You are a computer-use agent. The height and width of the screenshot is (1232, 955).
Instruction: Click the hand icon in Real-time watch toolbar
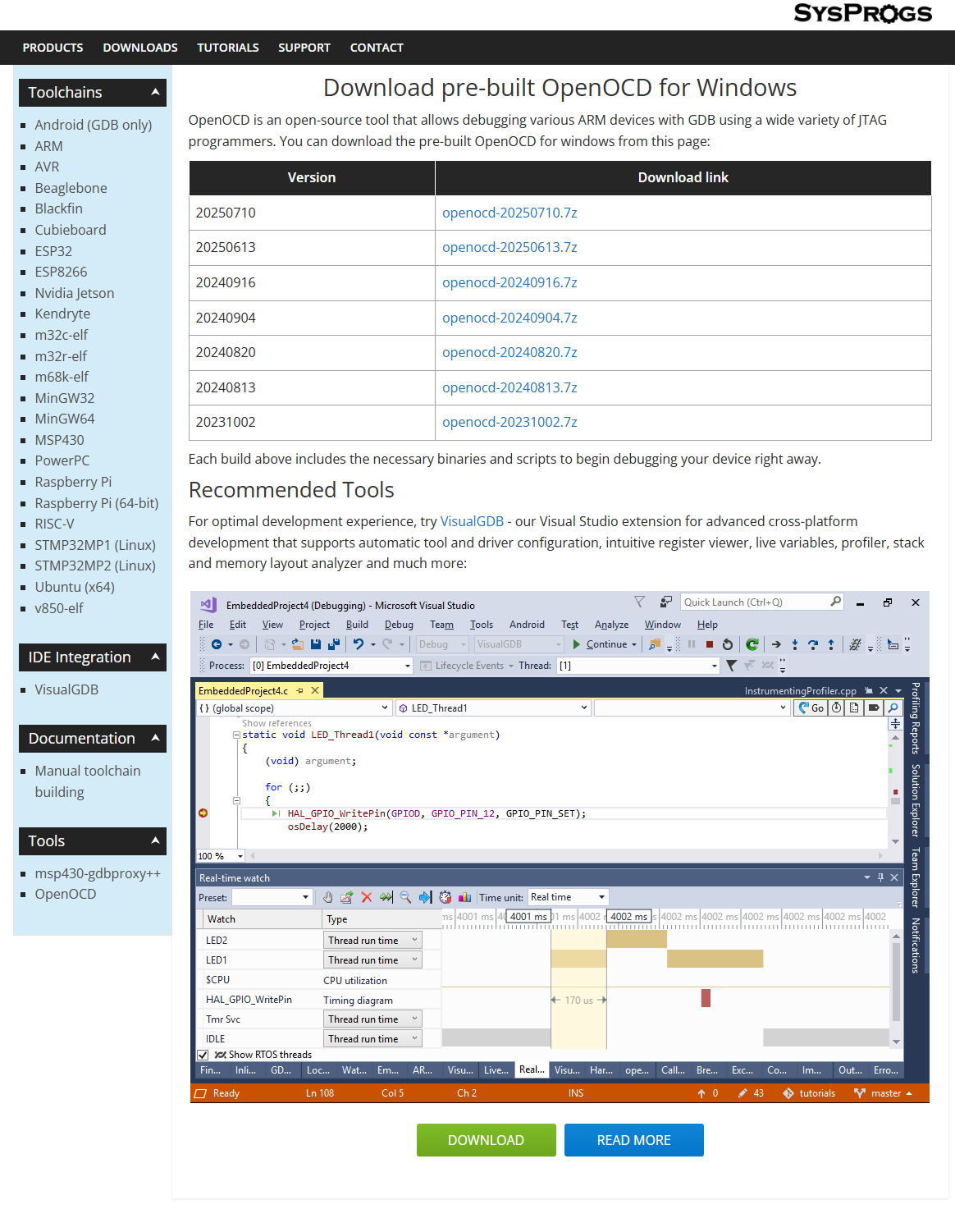pos(328,897)
